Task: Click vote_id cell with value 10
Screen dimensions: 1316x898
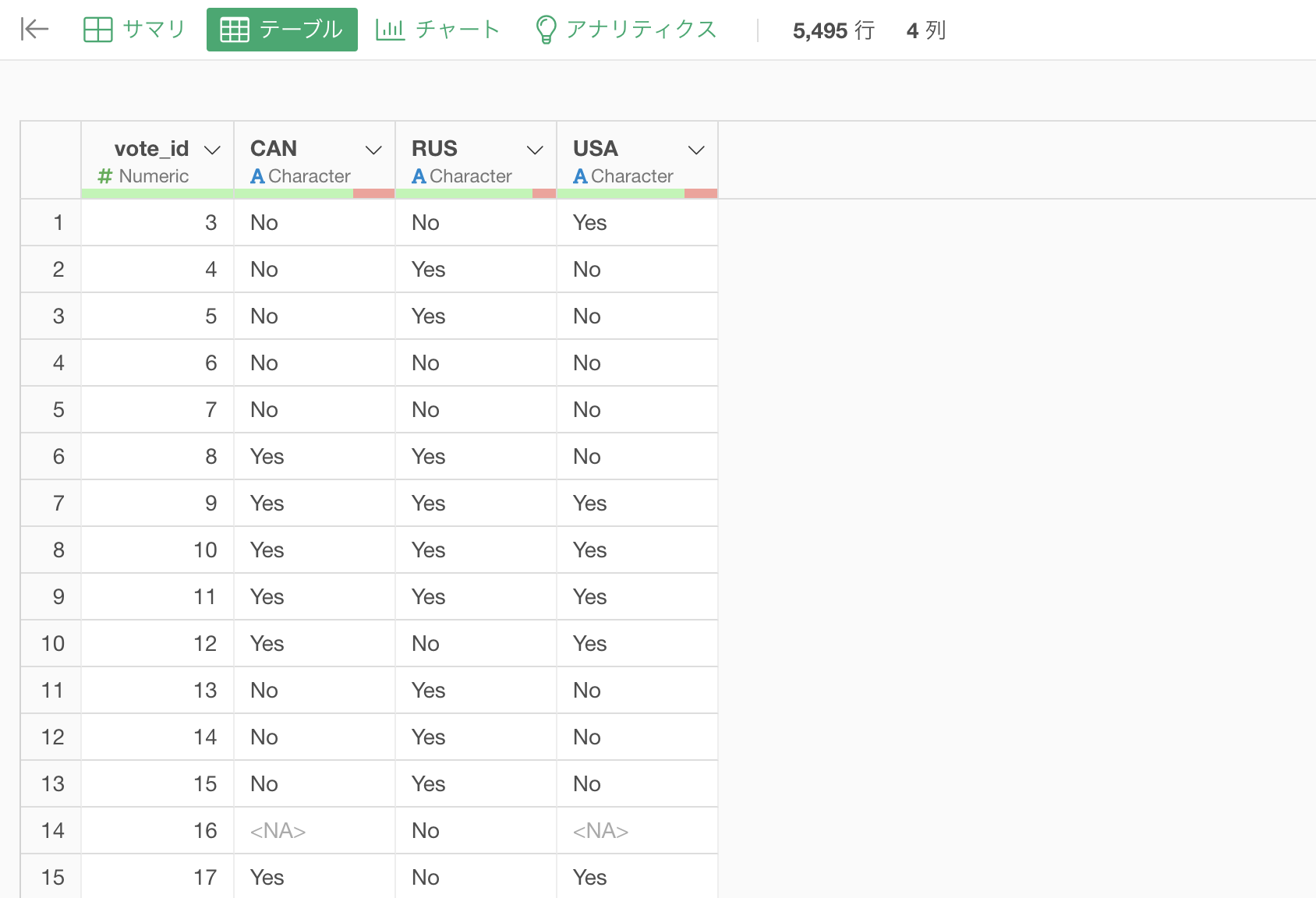Action: click(x=157, y=550)
